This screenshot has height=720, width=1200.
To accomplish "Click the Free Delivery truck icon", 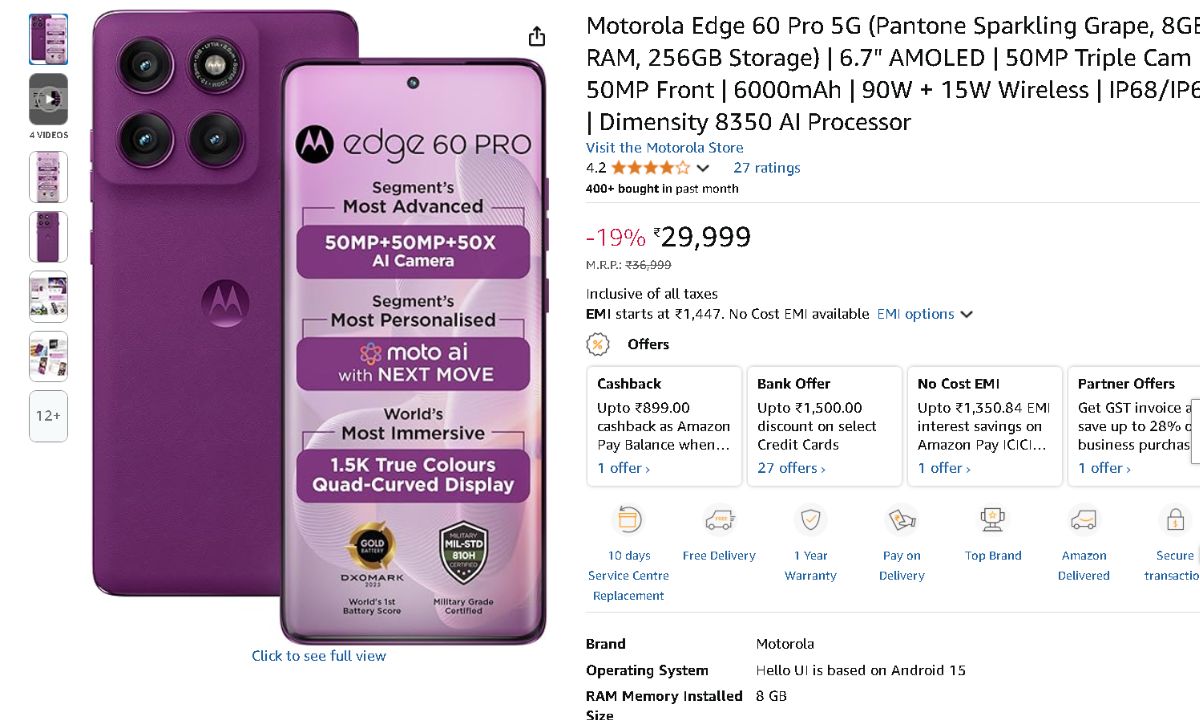I will 719,520.
